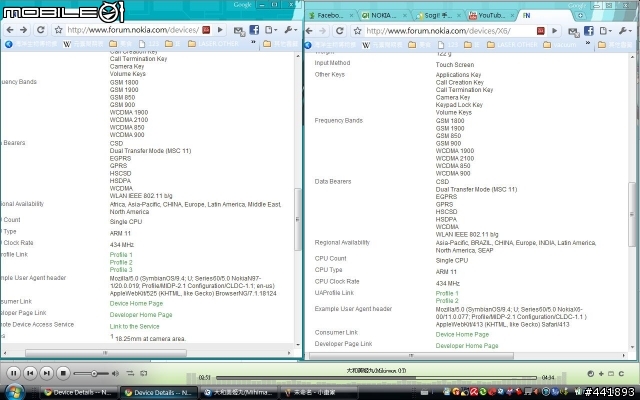Screen dimensions: 640x400
Task: Switch to the first Device Details taskbar button
Action: [x=78, y=392]
